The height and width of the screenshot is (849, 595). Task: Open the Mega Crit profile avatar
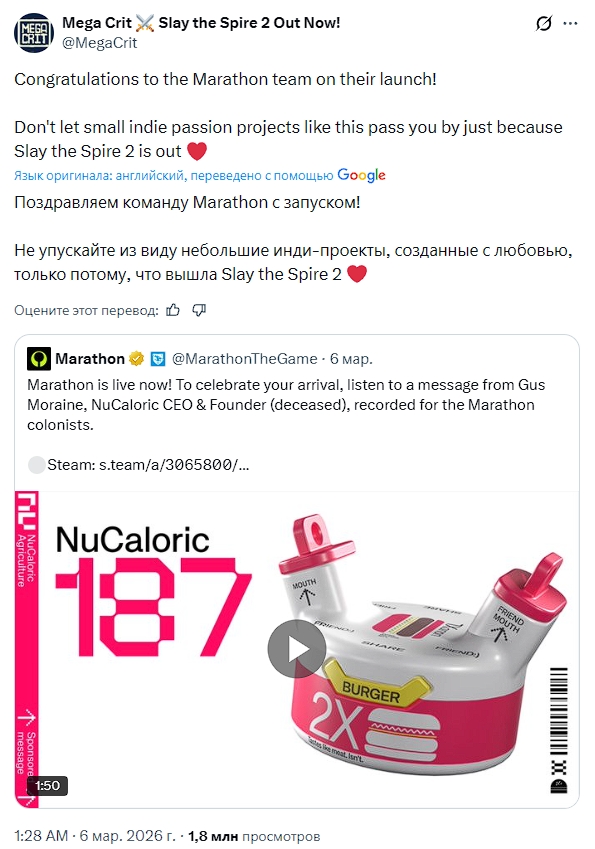[x=34, y=33]
